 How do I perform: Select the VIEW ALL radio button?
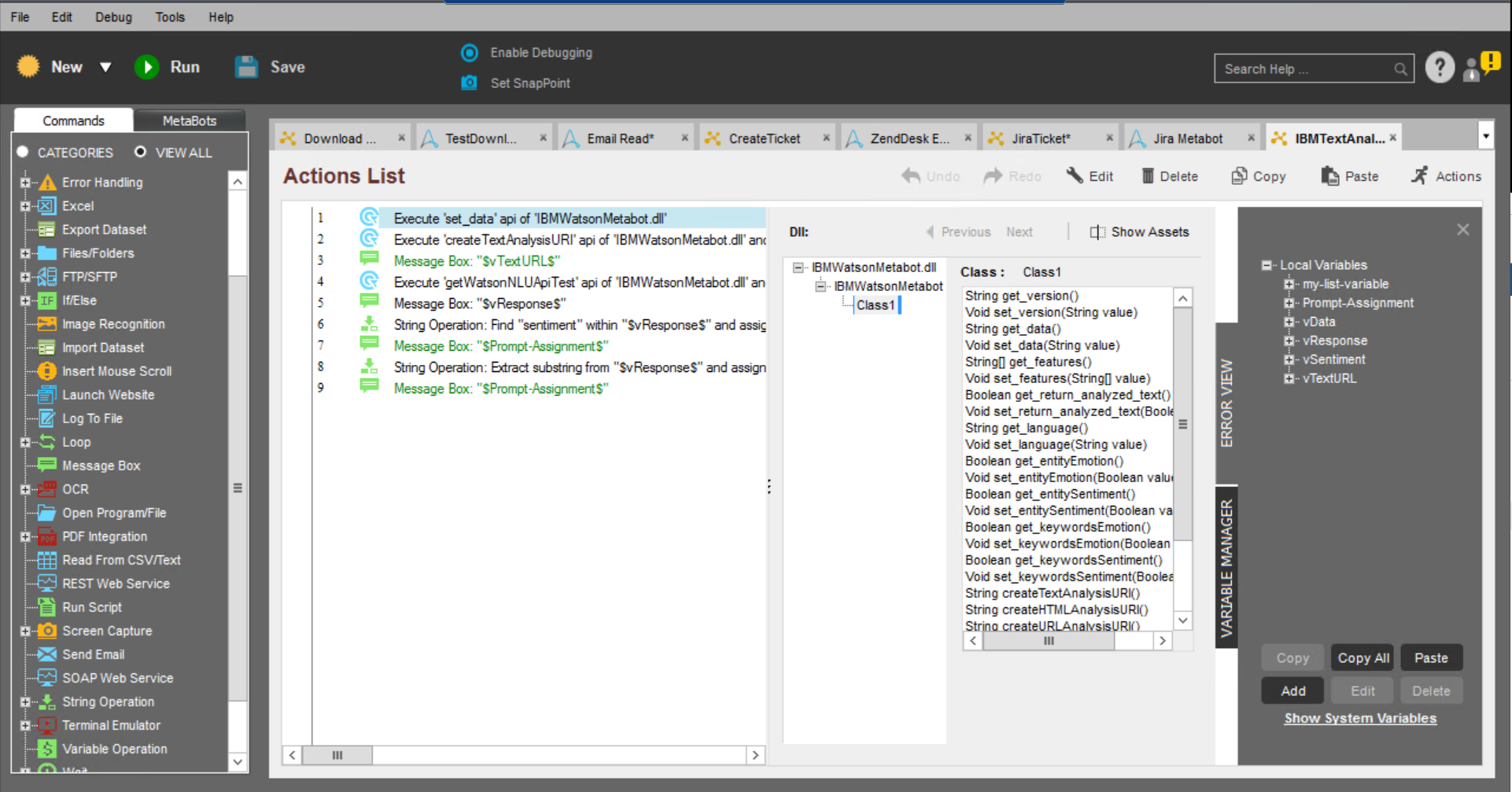[140, 152]
